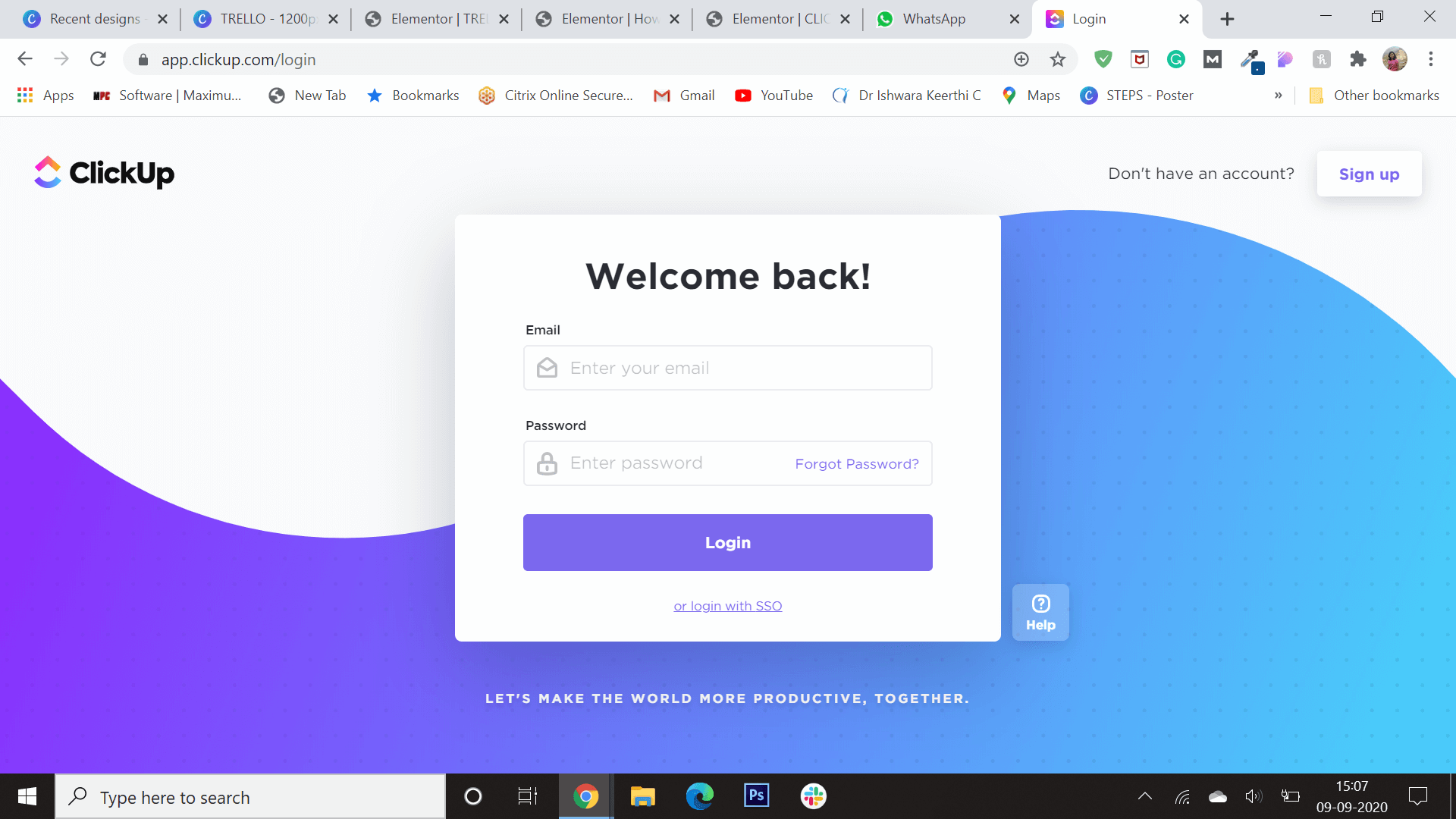Click the email envelope icon

coord(547,367)
